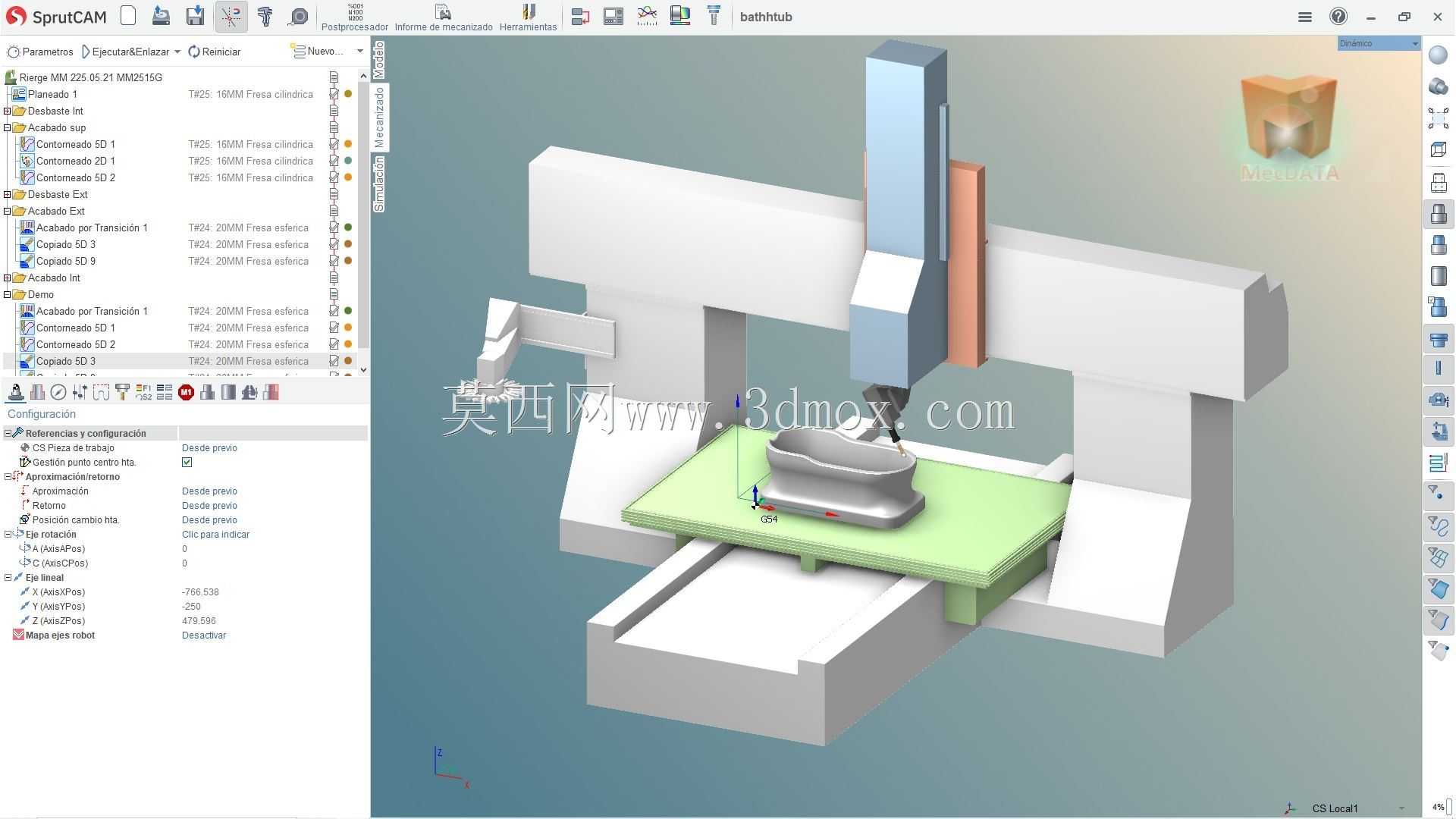Viewport: 1456px width, 819px height.
Task: Open the Ejecutar&Enlazar dropdown arrow
Action: tap(177, 52)
